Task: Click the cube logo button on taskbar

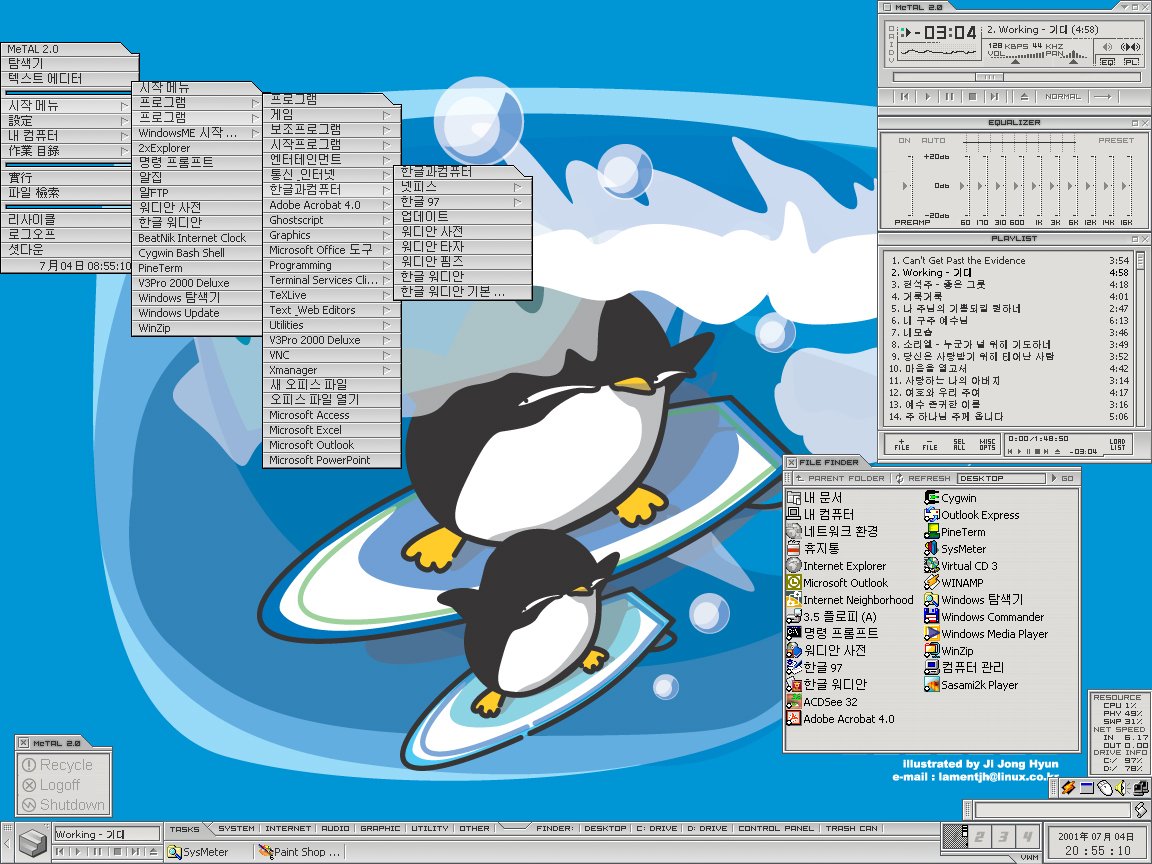Action: point(33,842)
